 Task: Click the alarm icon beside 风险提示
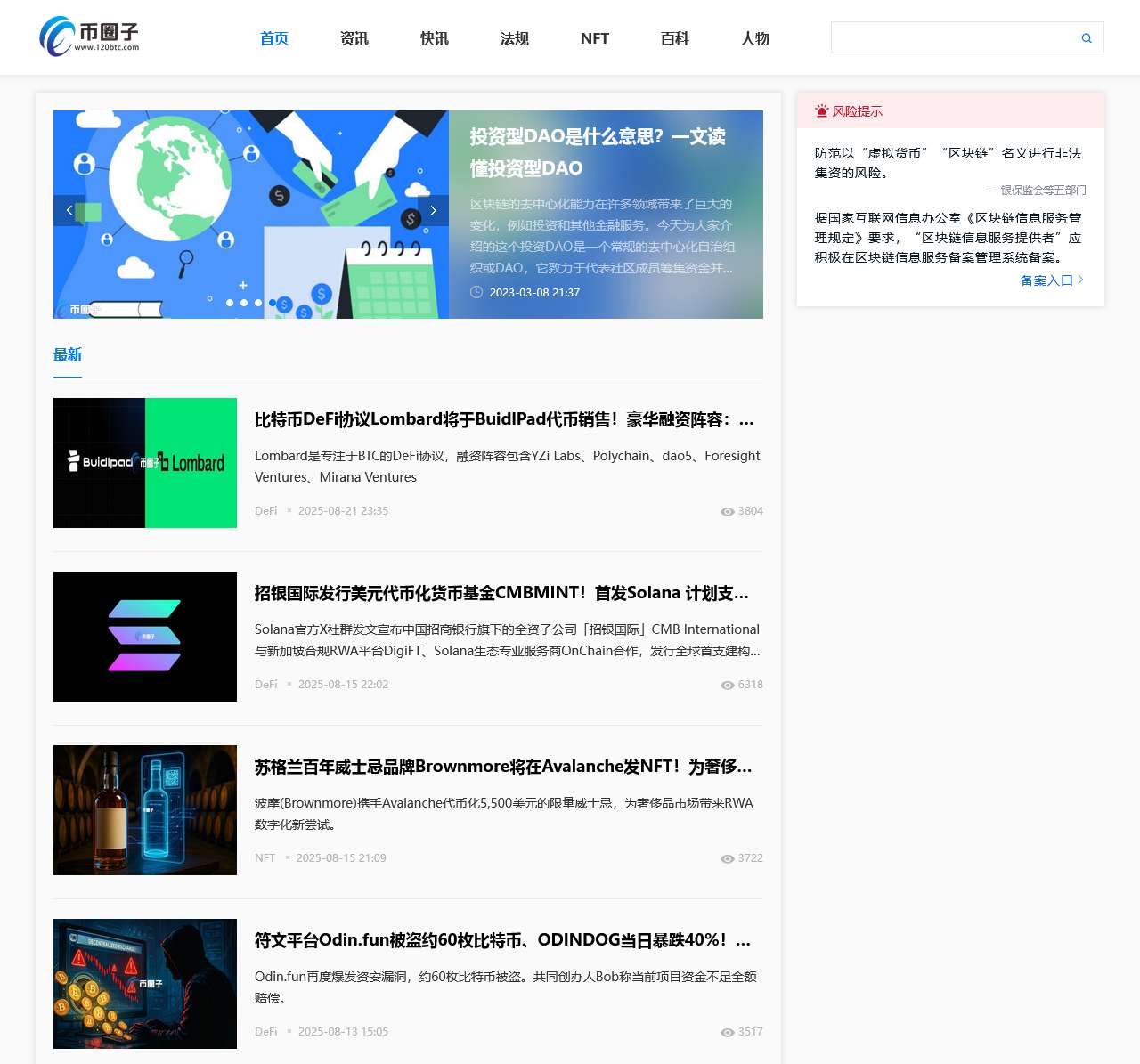point(820,110)
